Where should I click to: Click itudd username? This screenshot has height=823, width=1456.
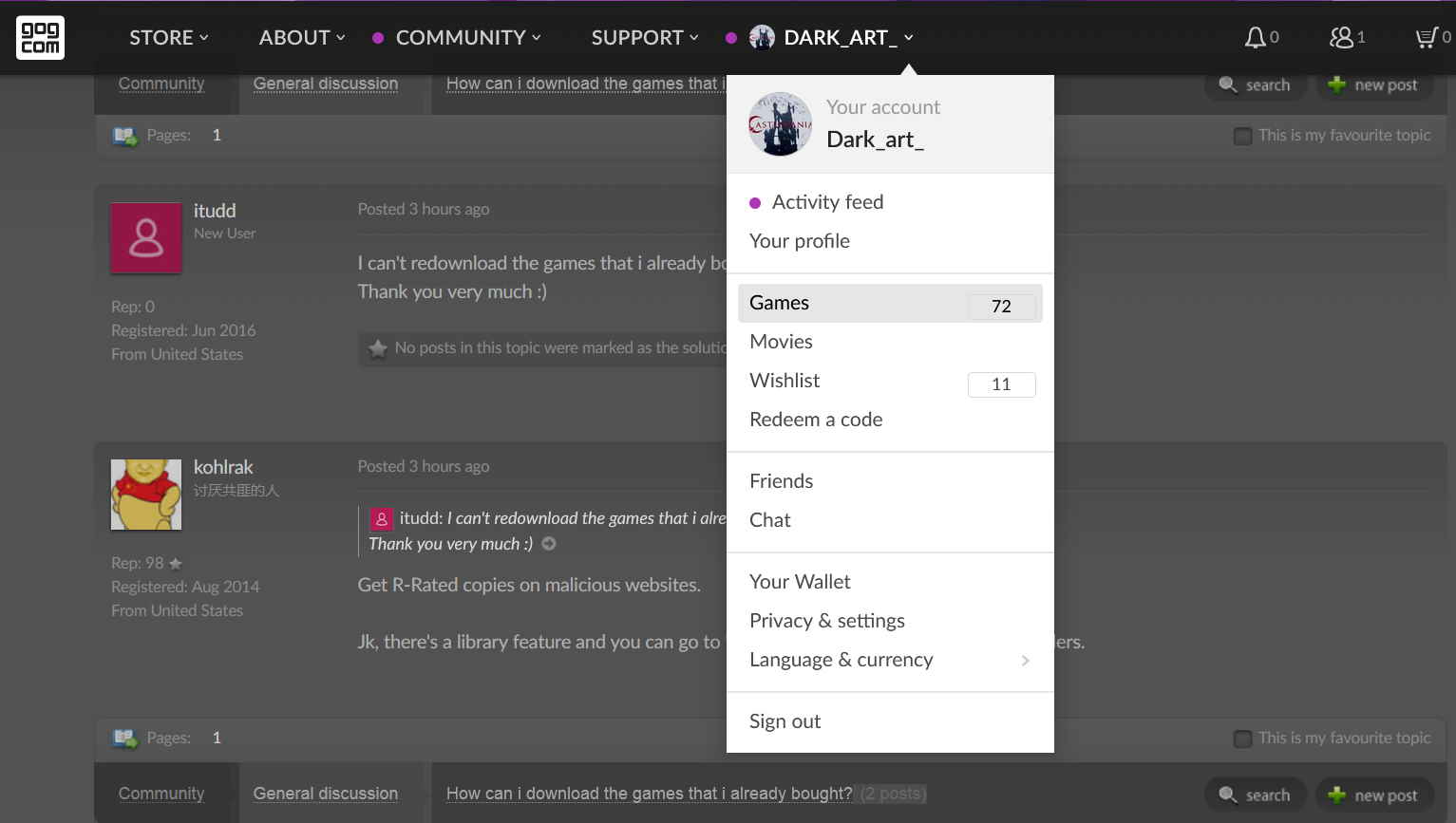(215, 211)
